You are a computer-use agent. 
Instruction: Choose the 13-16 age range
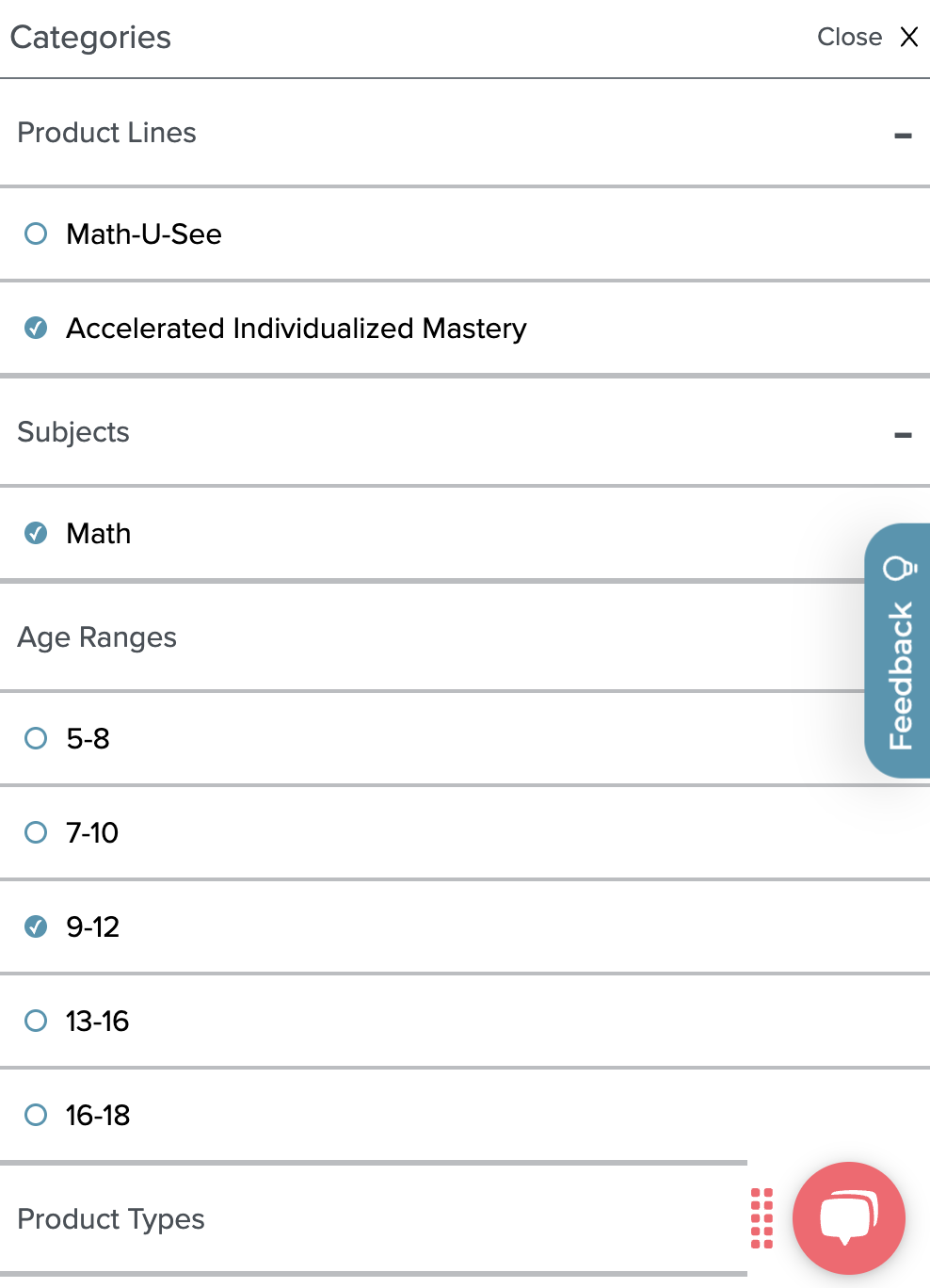click(36, 1021)
